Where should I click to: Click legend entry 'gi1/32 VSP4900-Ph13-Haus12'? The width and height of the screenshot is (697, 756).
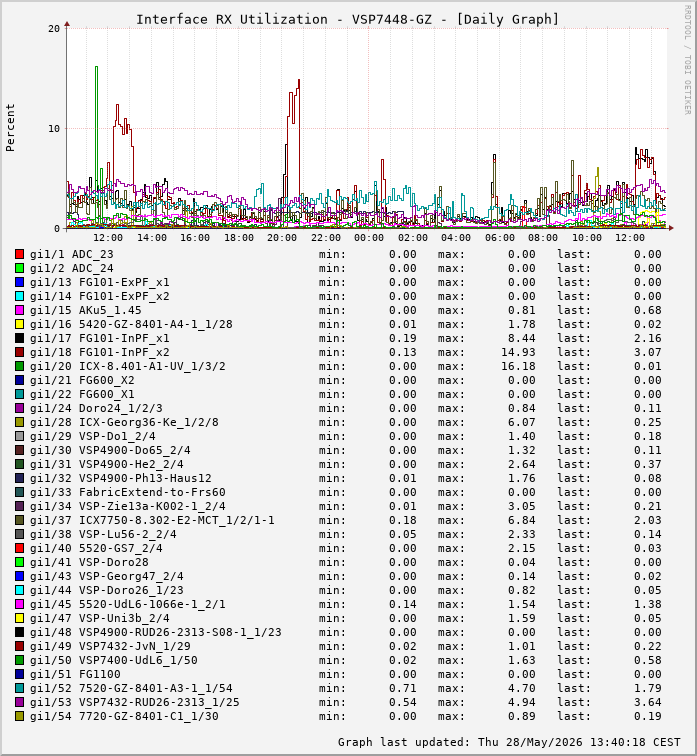coord(121,478)
